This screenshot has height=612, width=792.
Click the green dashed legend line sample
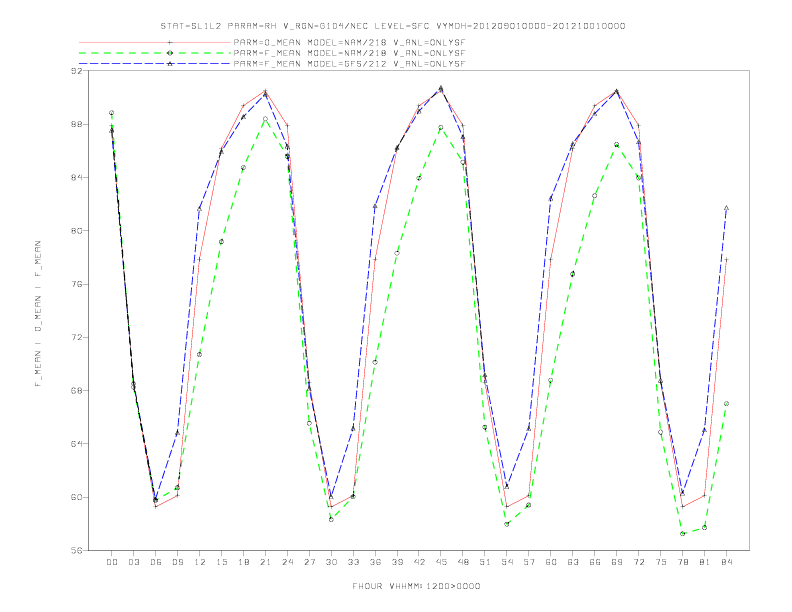pyautogui.click(x=155, y=53)
